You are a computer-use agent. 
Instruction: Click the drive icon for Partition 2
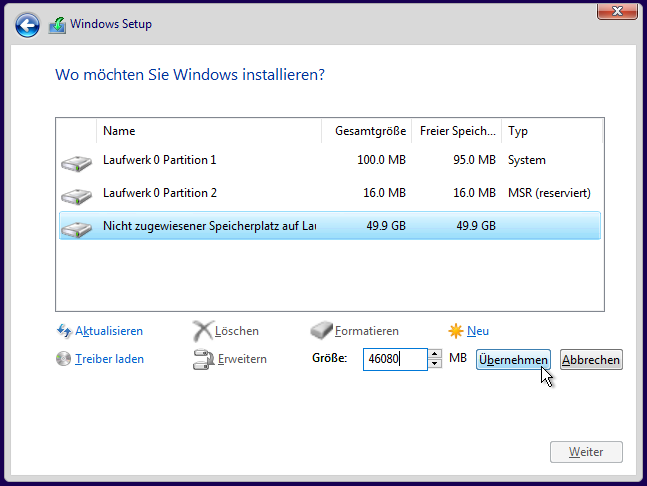click(x=76, y=196)
